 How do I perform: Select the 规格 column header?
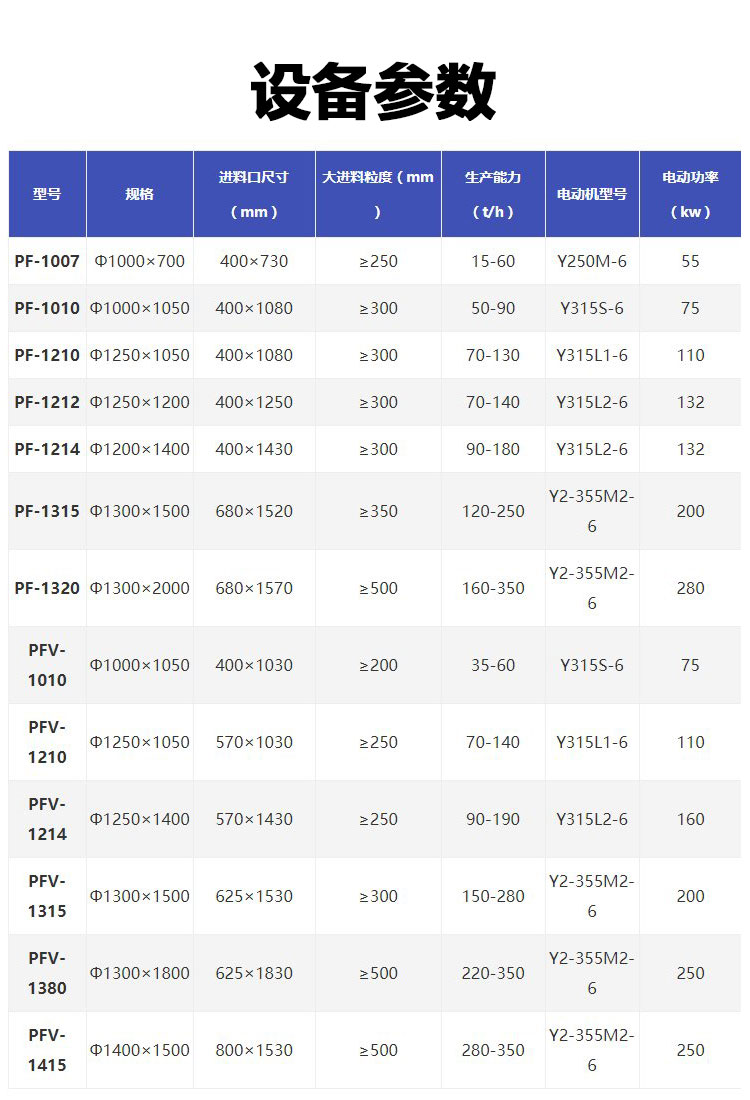pos(140,194)
